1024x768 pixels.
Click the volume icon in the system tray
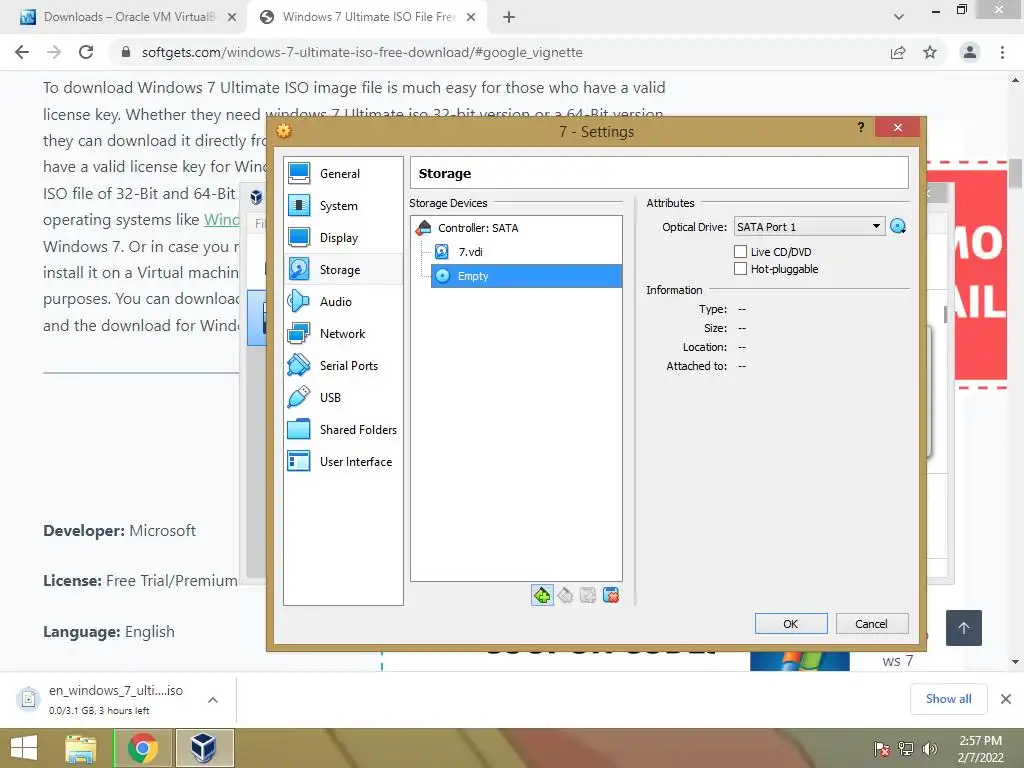tap(929, 749)
